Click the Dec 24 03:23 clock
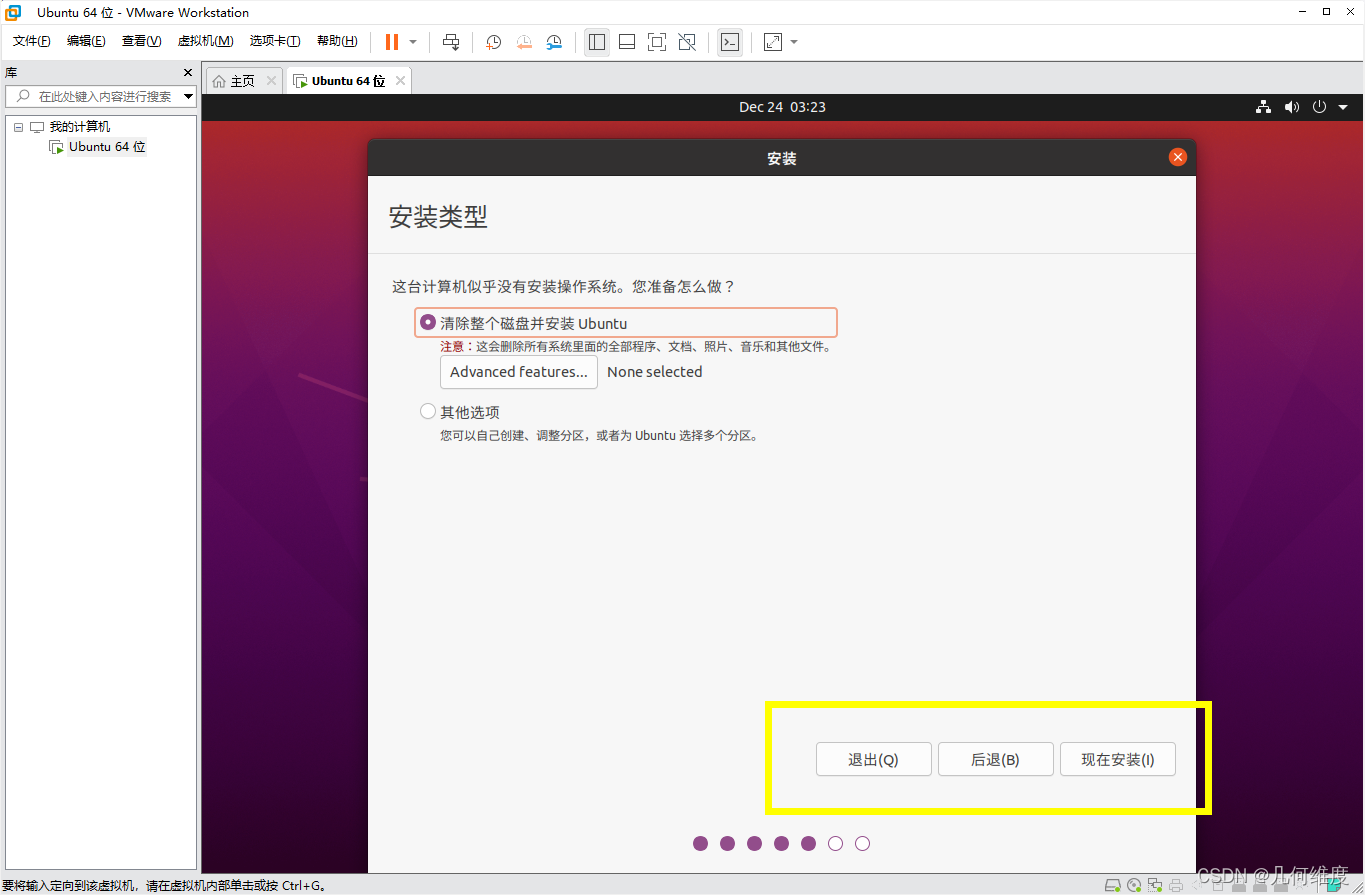This screenshot has width=1365, height=895. pos(782,107)
